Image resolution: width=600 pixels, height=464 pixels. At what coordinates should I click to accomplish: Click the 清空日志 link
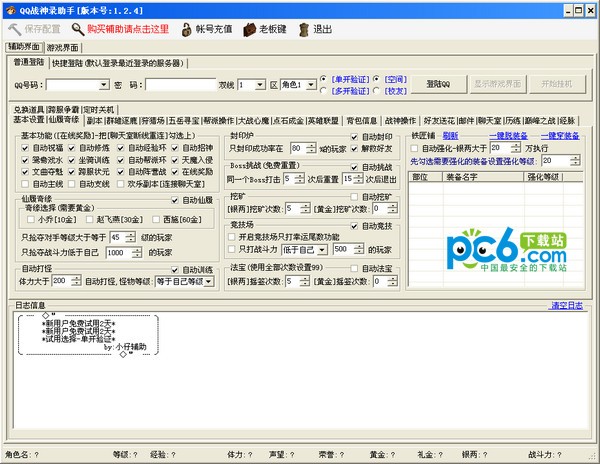[566, 306]
